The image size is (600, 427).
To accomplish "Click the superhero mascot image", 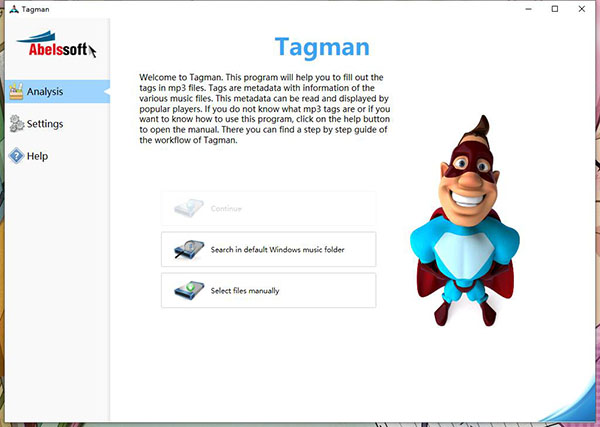I will click(x=465, y=221).
